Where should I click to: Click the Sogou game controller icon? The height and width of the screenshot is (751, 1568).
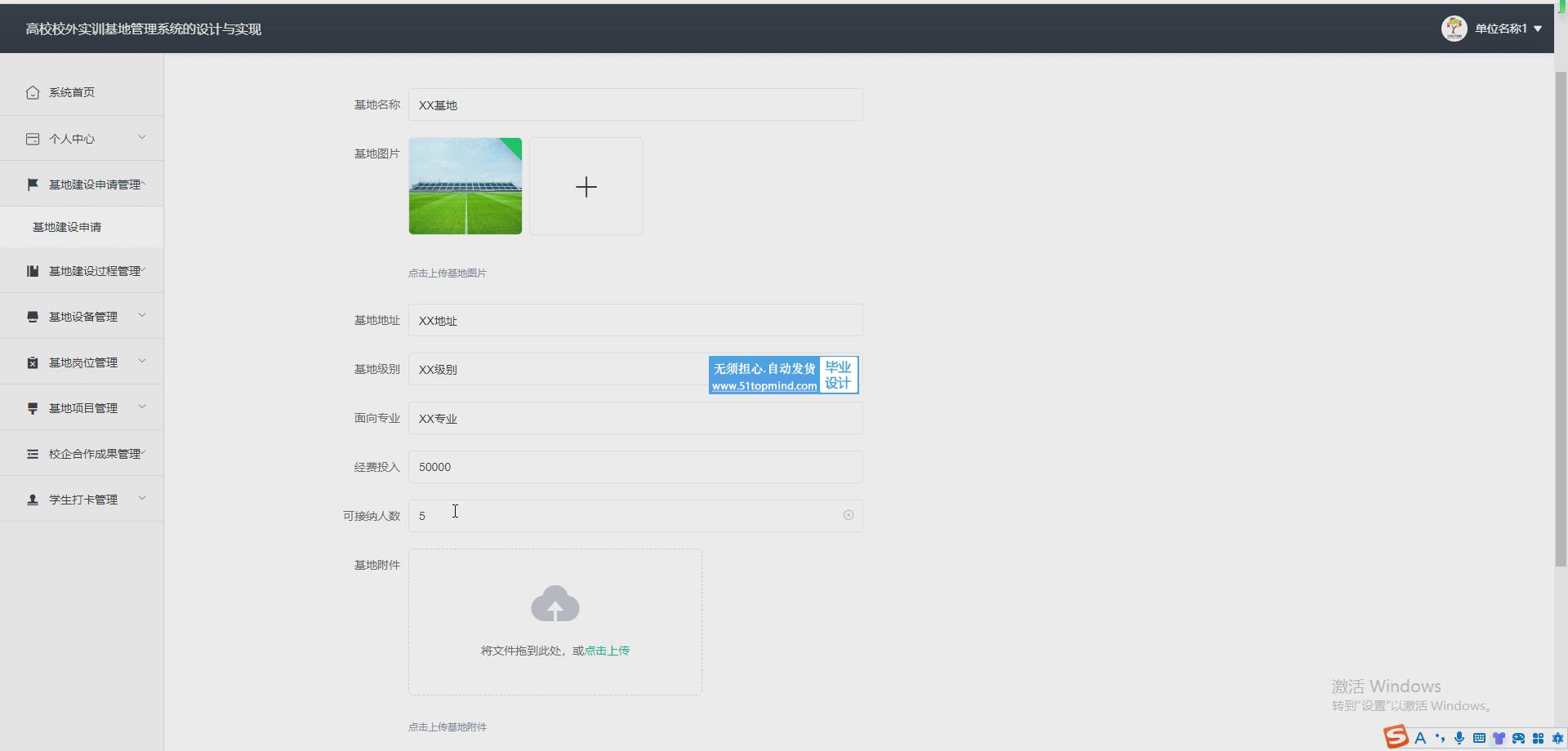coord(1518,738)
